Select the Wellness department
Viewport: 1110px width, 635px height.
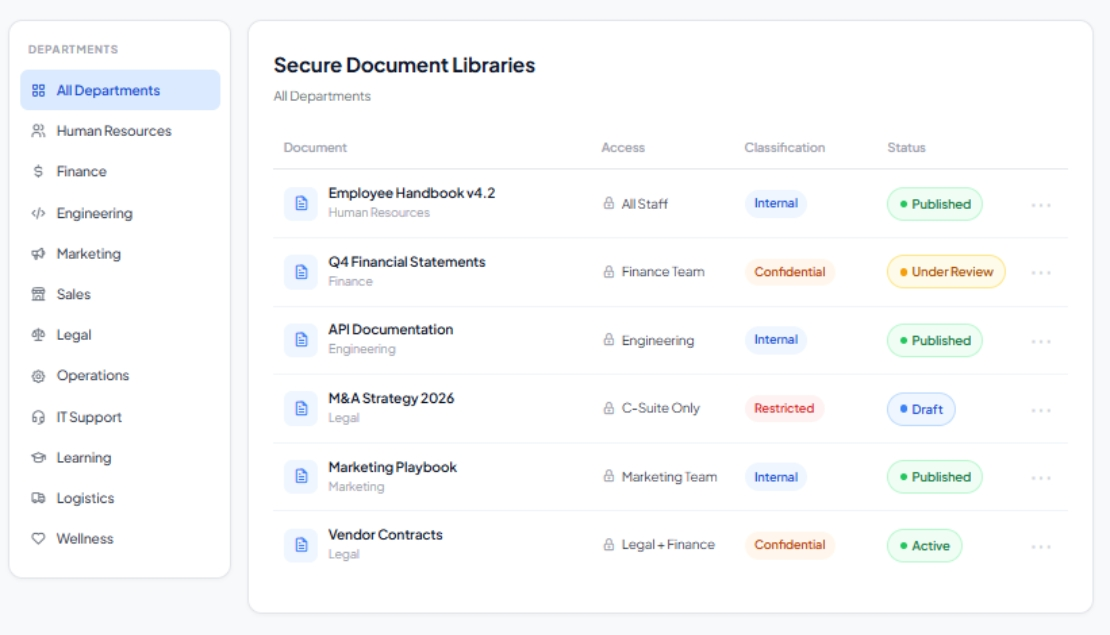[x=120, y=539]
